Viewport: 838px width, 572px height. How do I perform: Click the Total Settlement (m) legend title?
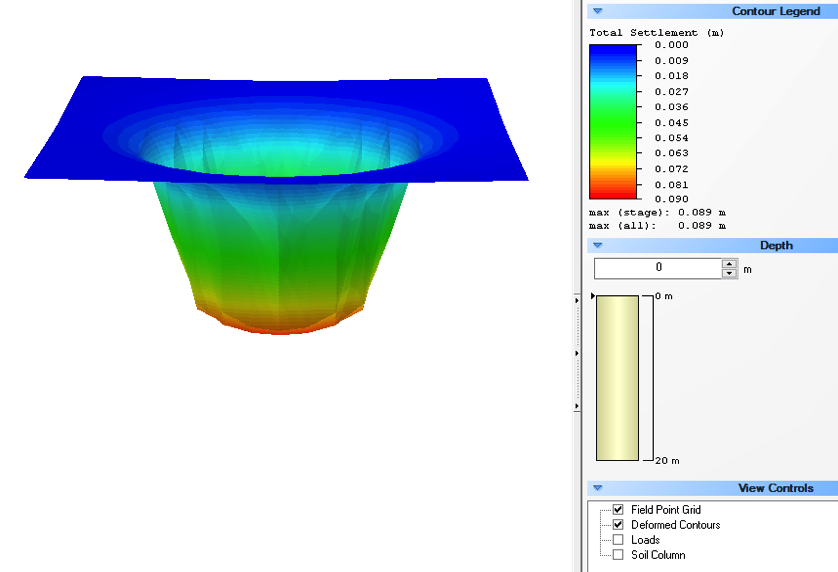click(x=656, y=33)
